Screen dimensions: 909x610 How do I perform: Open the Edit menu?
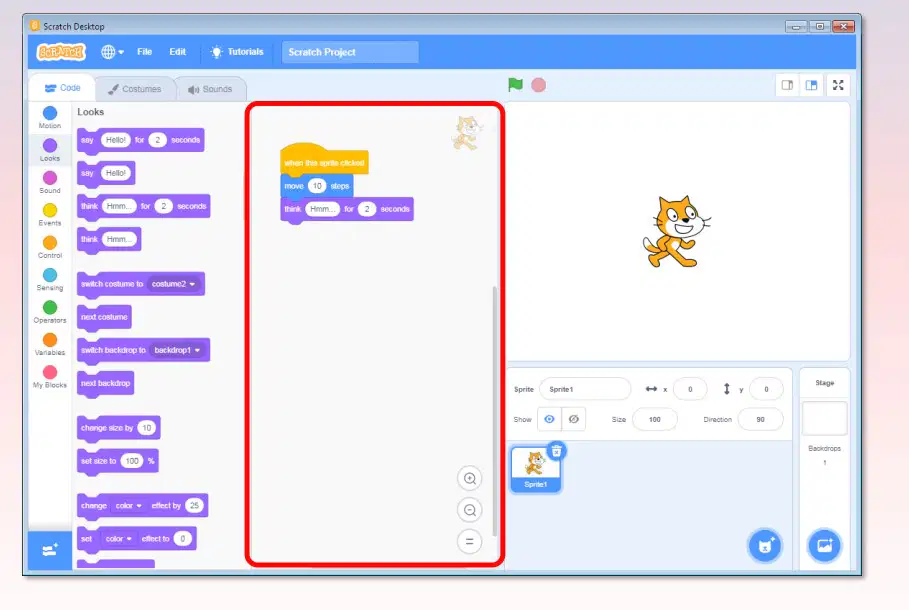click(x=177, y=52)
